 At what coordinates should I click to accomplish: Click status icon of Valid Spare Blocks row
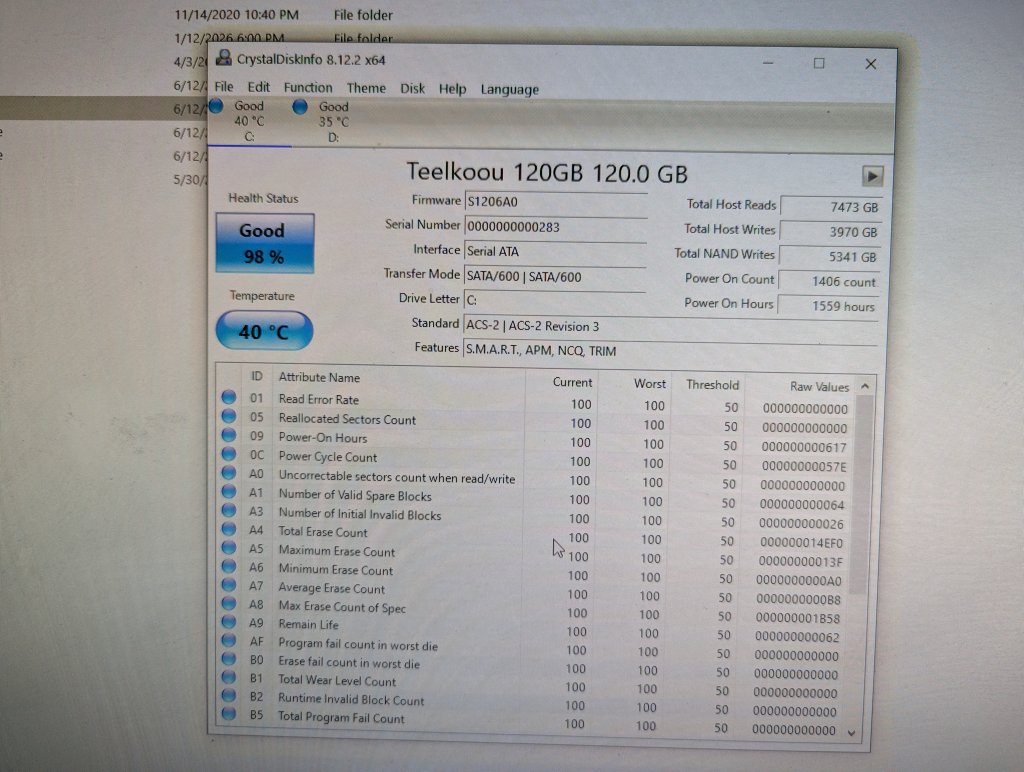coord(229,491)
